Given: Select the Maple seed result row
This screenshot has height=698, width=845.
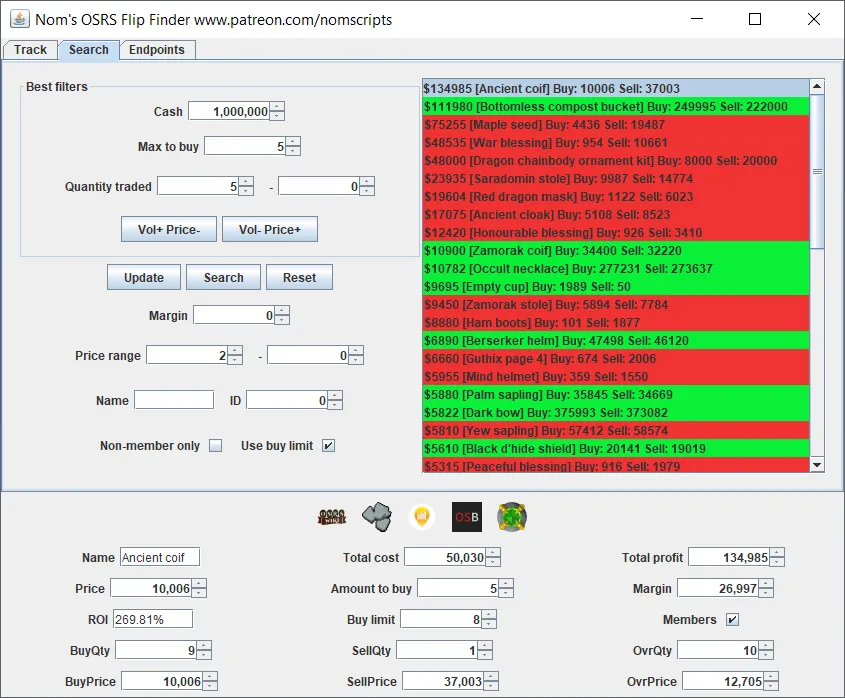Looking at the screenshot, I should (616, 125).
